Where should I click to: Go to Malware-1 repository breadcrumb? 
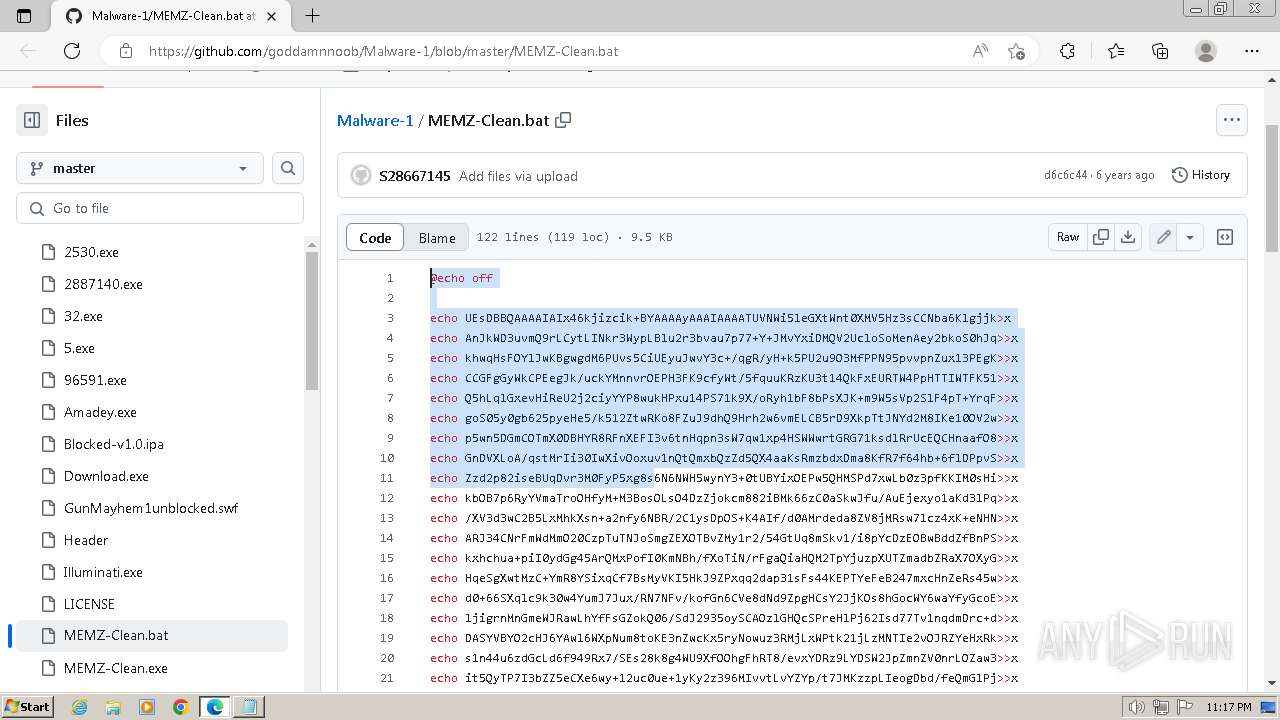(375, 120)
